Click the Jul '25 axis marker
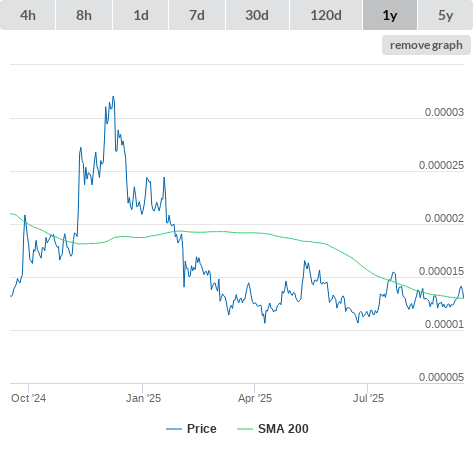Viewport: 474px width, 455px height. (x=368, y=398)
